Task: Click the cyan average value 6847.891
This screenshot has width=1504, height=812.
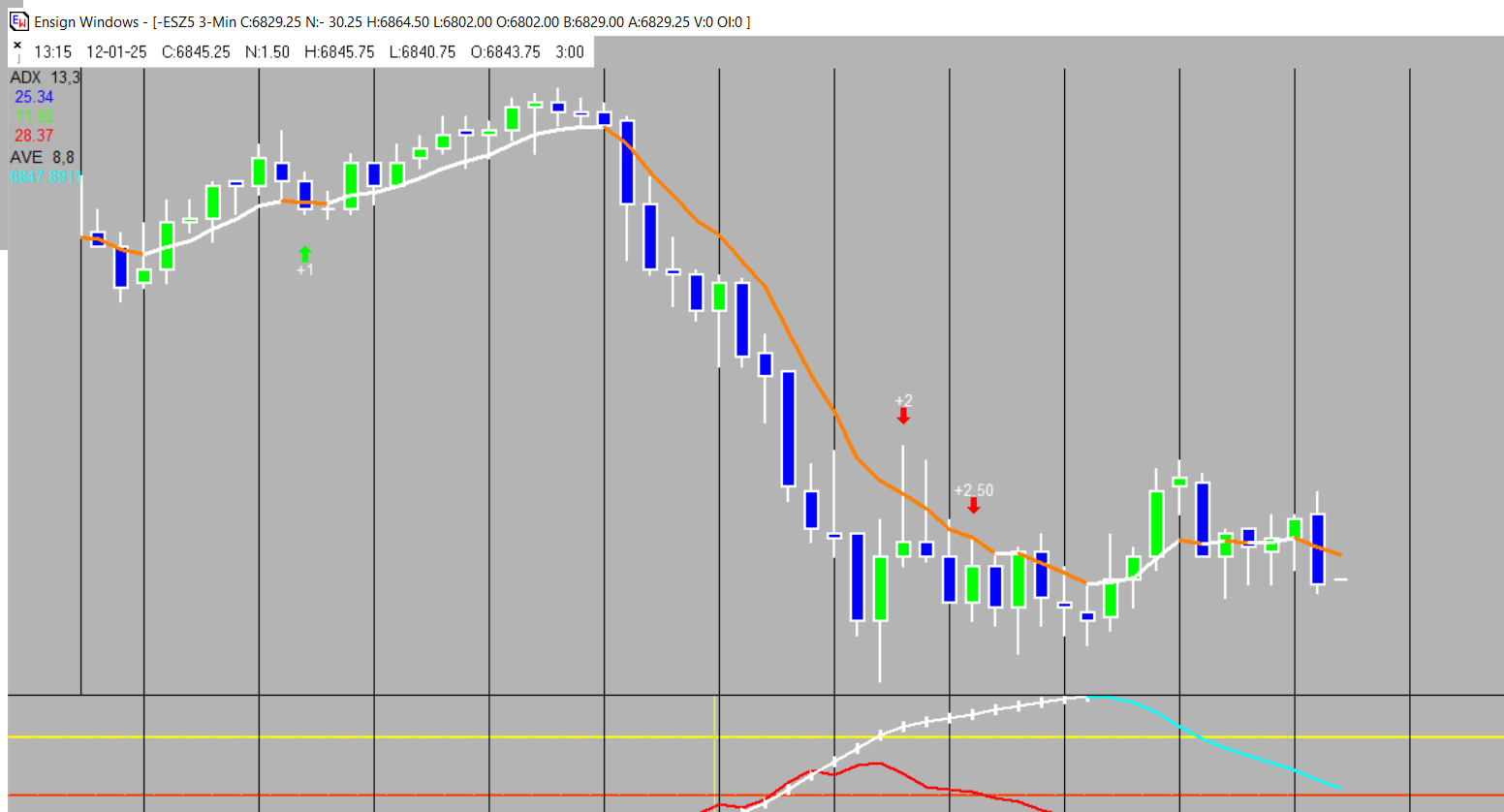Action: (x=44, y=176)
